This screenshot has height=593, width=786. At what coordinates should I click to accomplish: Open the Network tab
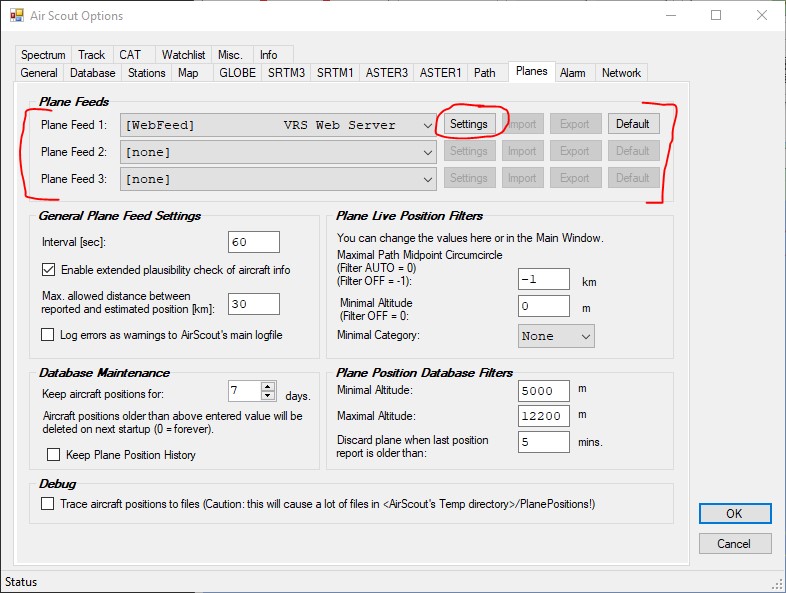tap(621, 73)
